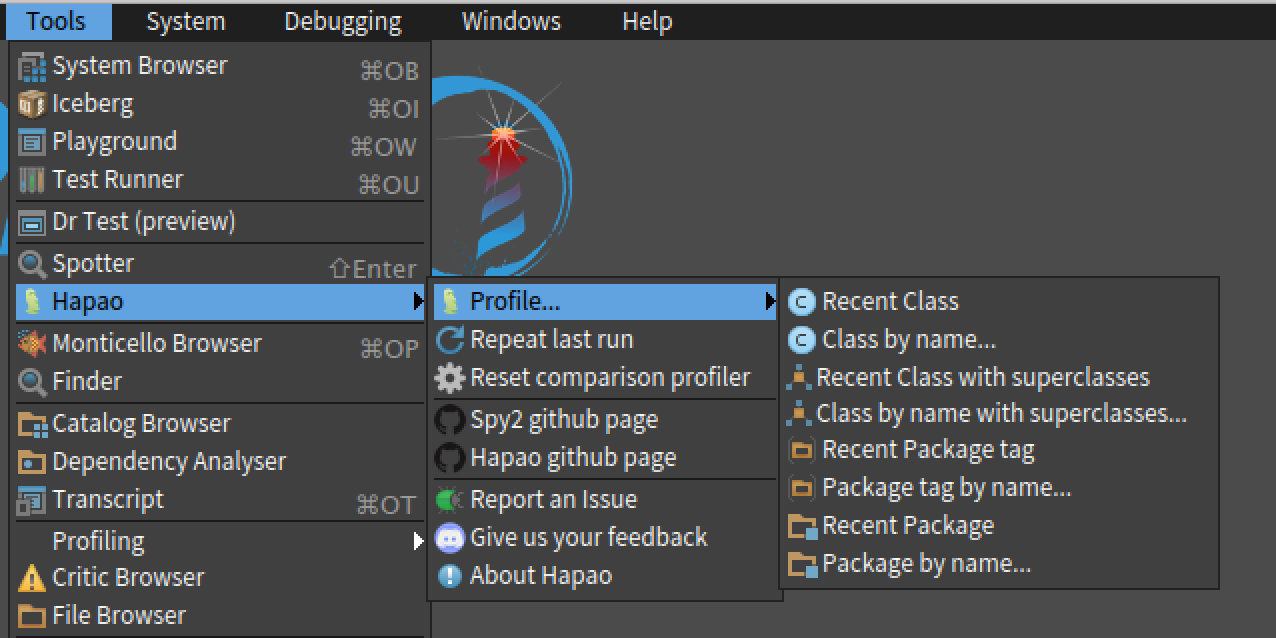The height and width of the screenshot is (638, 1276).
Task: Choose Give us your feedback
Action: point(604,538)
